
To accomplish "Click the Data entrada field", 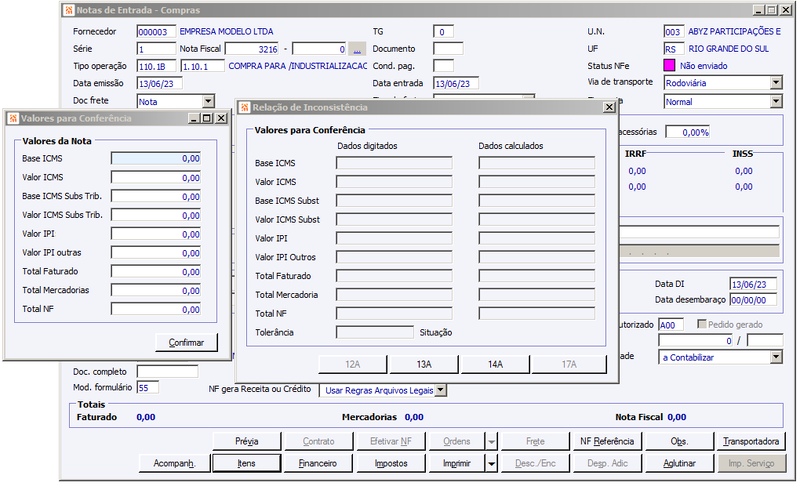I will (x=456, y=84).
